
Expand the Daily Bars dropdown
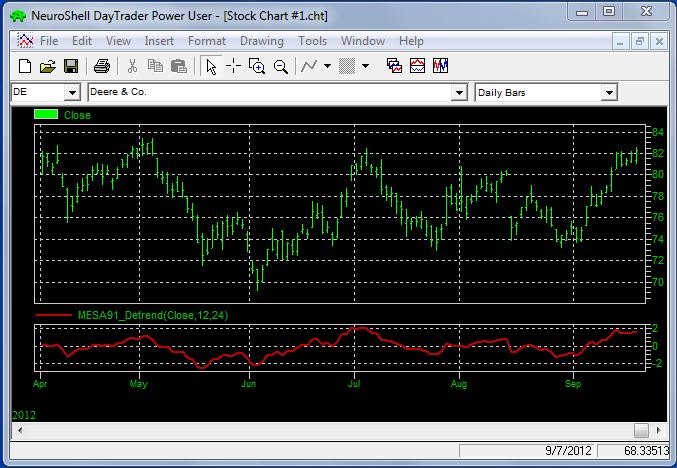609,92
